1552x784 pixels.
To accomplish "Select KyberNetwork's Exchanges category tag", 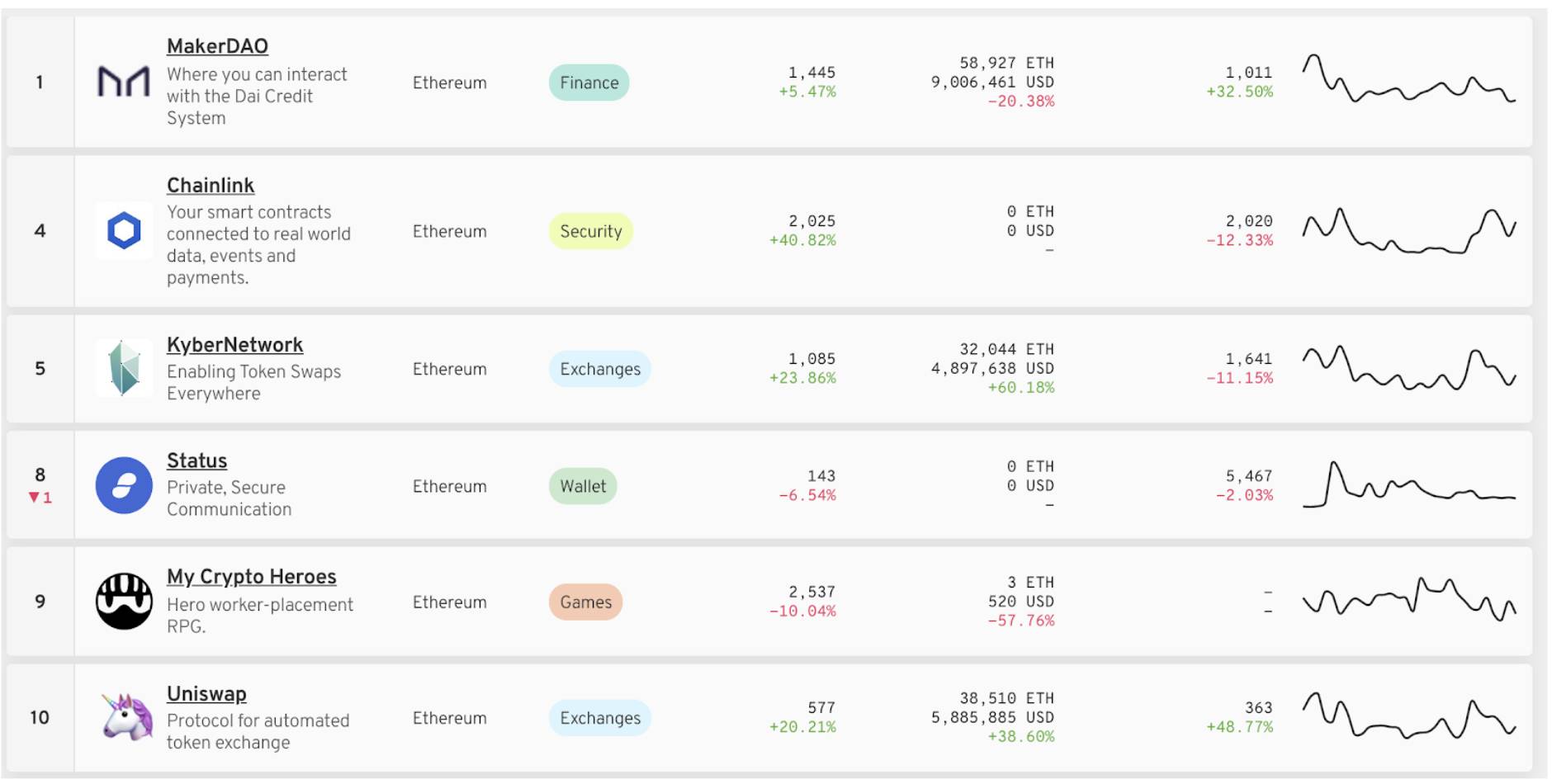I will pyautogui.click(x=600, y=369).
